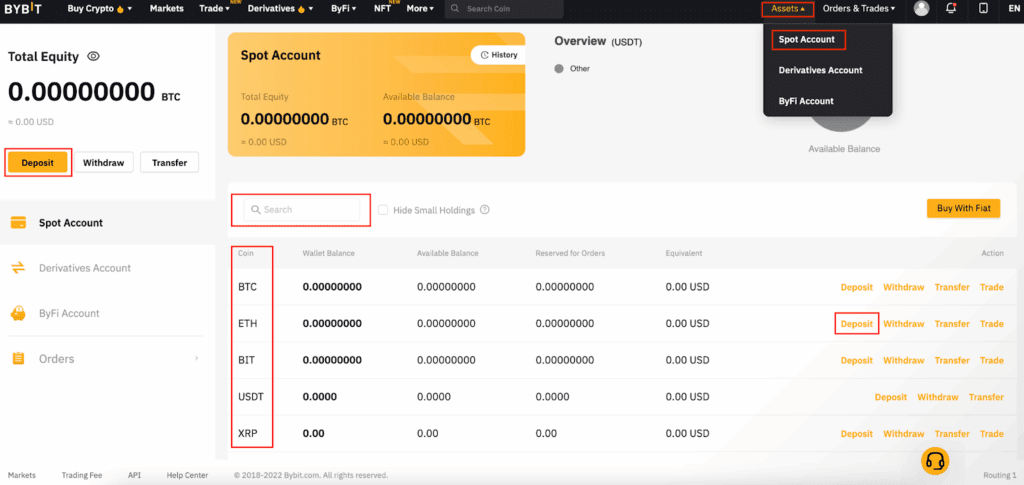Open the Orders & Trades dropdown
This screenshot has height=485, width=1024.
click(x=858, y=9)
